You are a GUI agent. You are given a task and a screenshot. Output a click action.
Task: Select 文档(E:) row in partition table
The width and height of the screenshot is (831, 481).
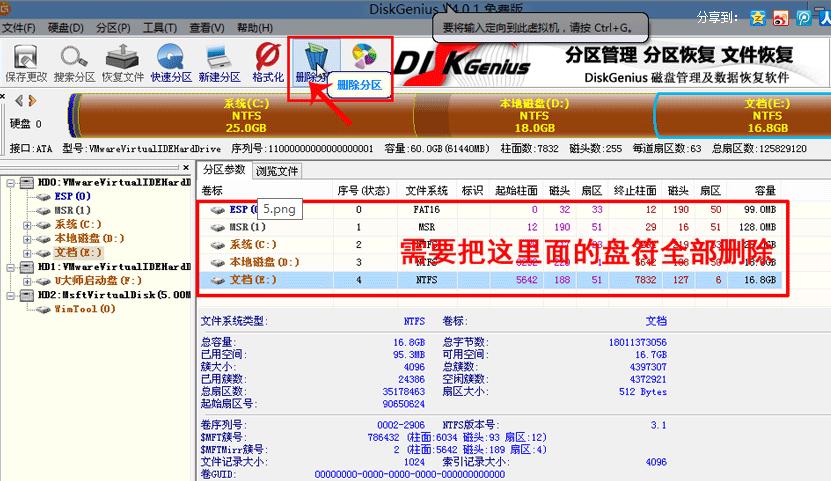(x=490, y=280)
